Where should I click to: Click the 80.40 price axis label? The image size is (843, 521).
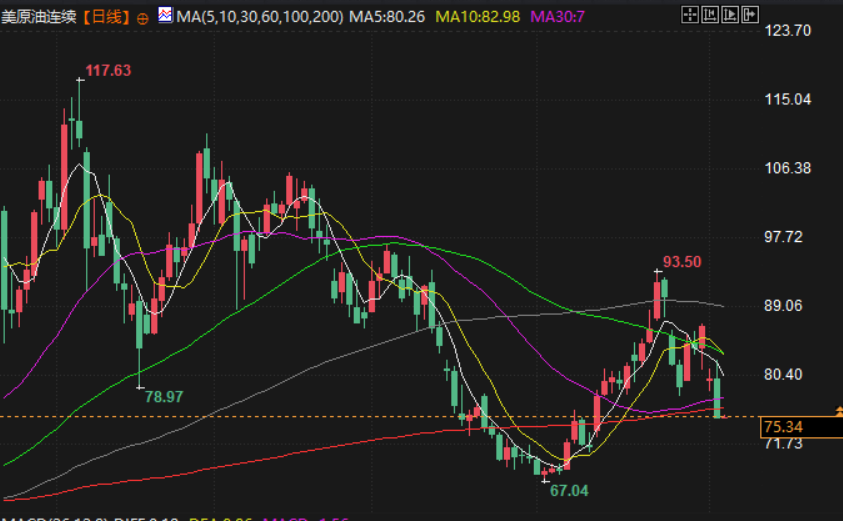point(783,374)
